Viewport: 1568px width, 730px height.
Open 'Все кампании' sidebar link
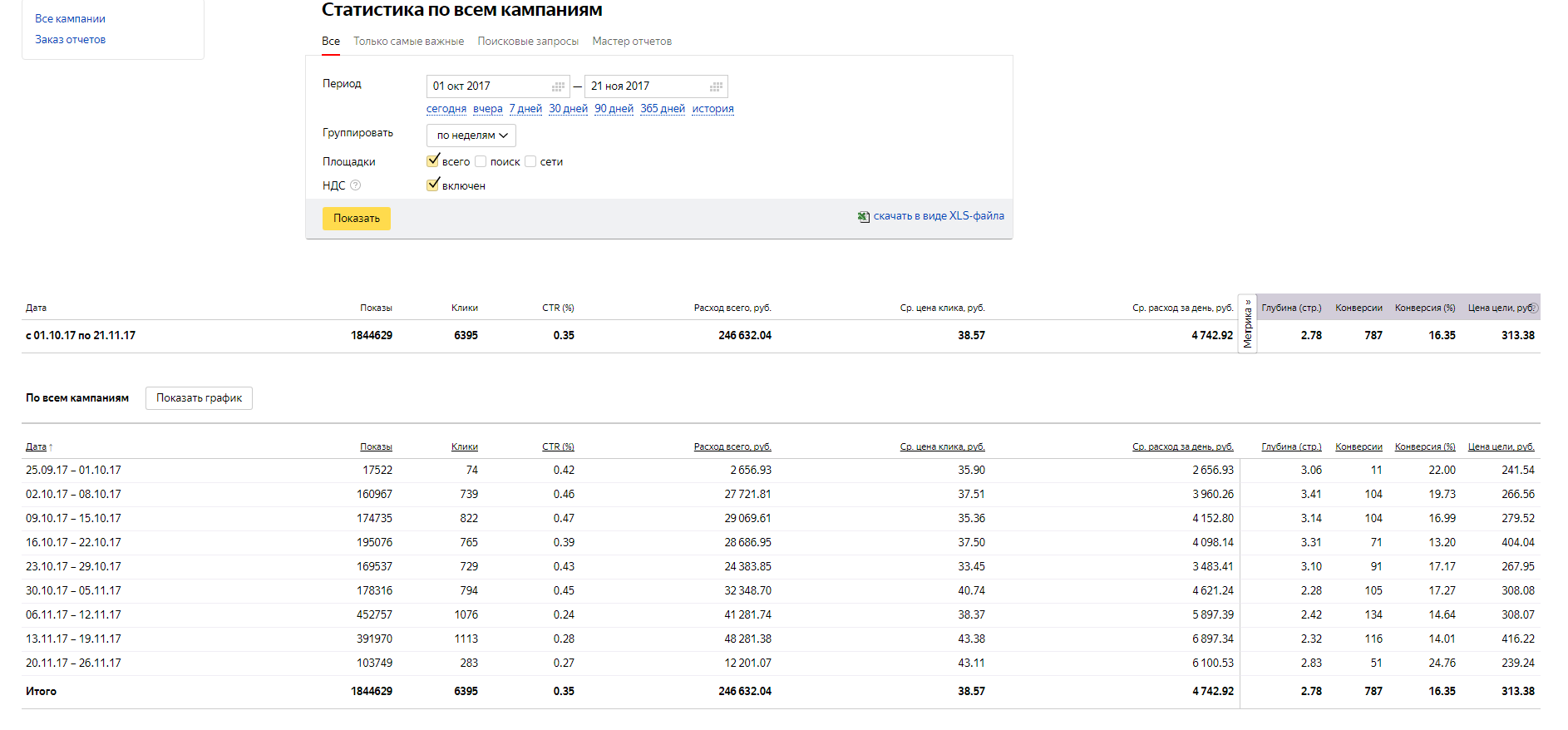click(x=70, y=18)
